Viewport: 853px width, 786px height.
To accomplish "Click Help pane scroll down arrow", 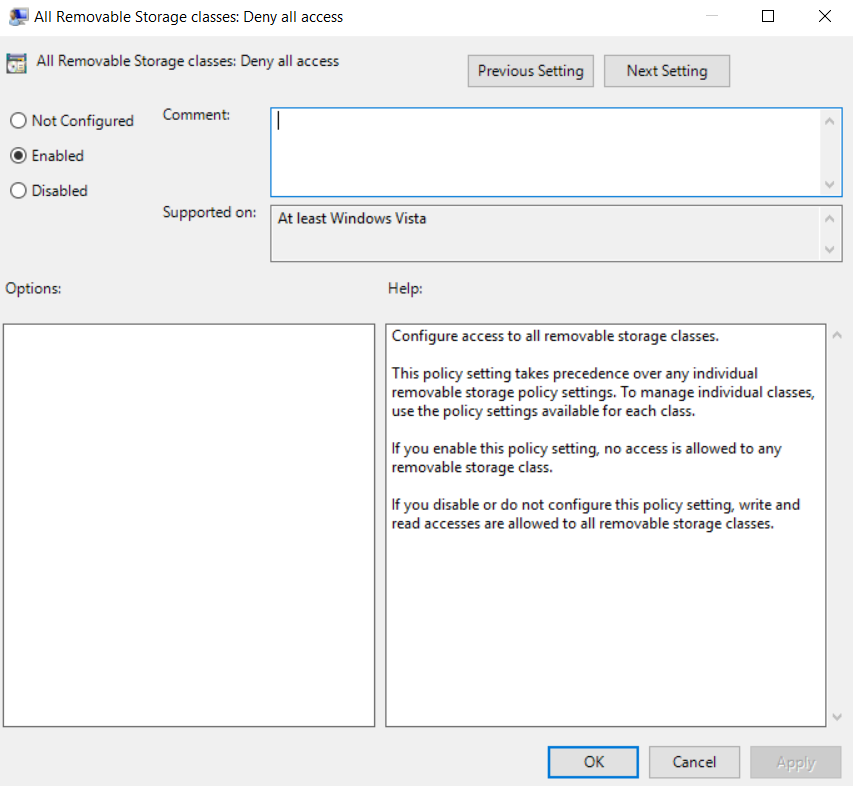I will (x=837, y=717).
